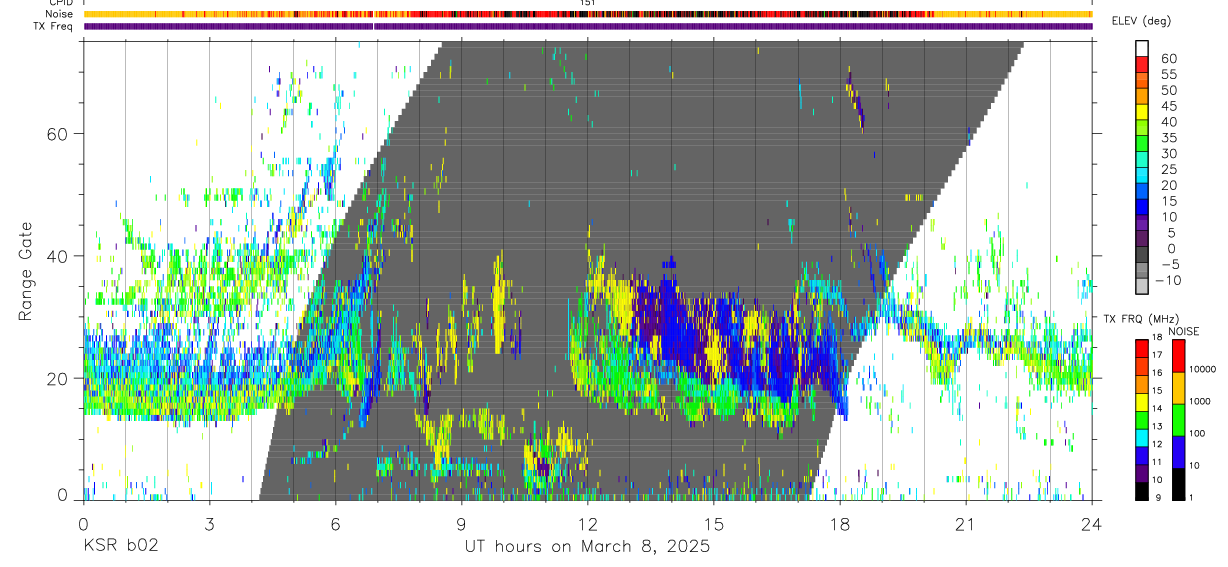Image resolution: width=1228 pixels, height=567 pixels.
Task: Click the '35' elevation scale label
Action: coord(1167,138)
